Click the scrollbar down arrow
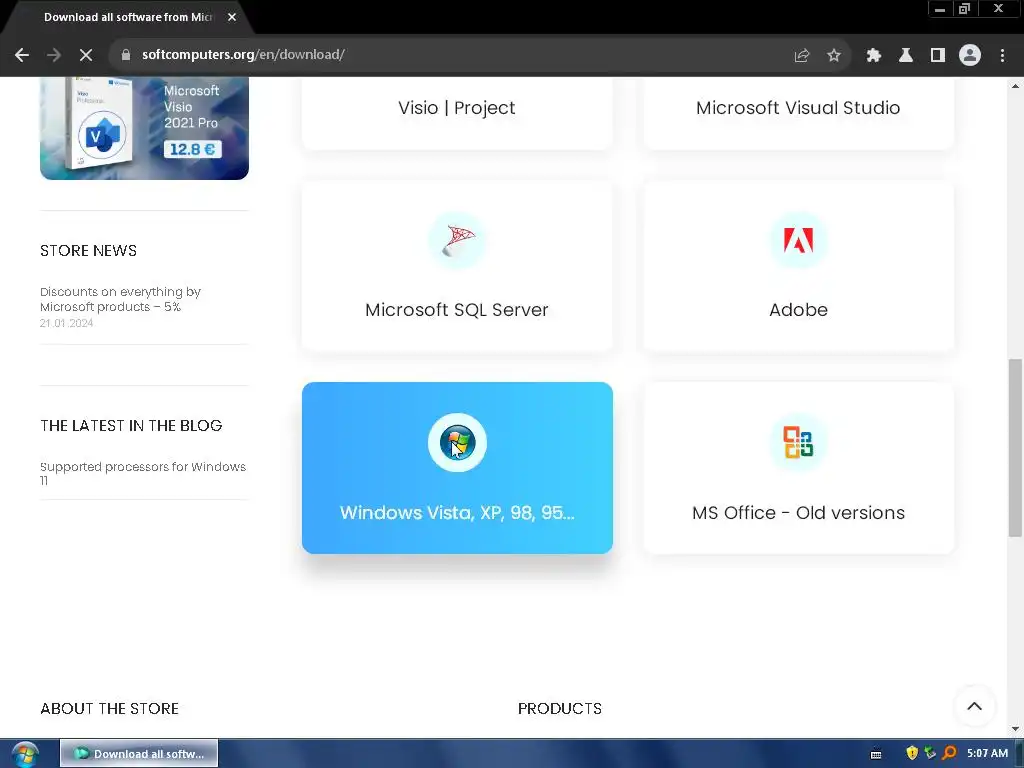Image resolution: width=1024 pixels, height=768 pixels. (x=1016, y=729)
